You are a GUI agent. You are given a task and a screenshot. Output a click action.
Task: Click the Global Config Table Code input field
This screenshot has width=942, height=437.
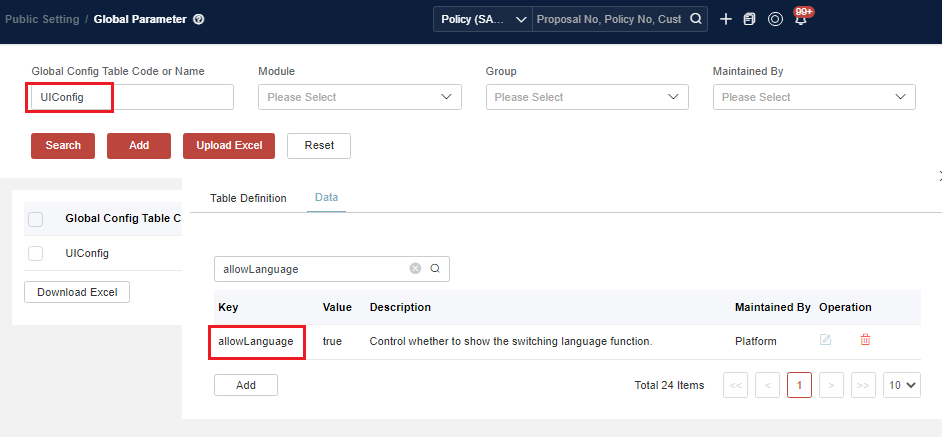(132, 97)
